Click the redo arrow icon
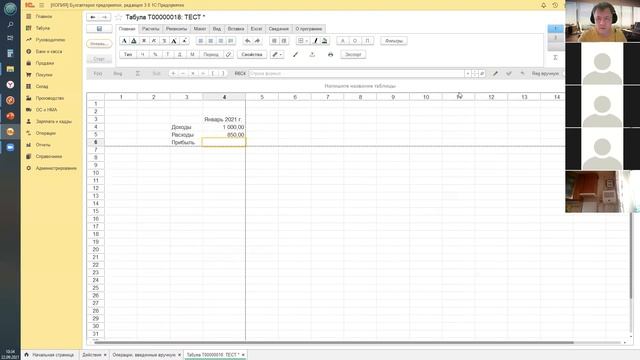 pos(257,41)
